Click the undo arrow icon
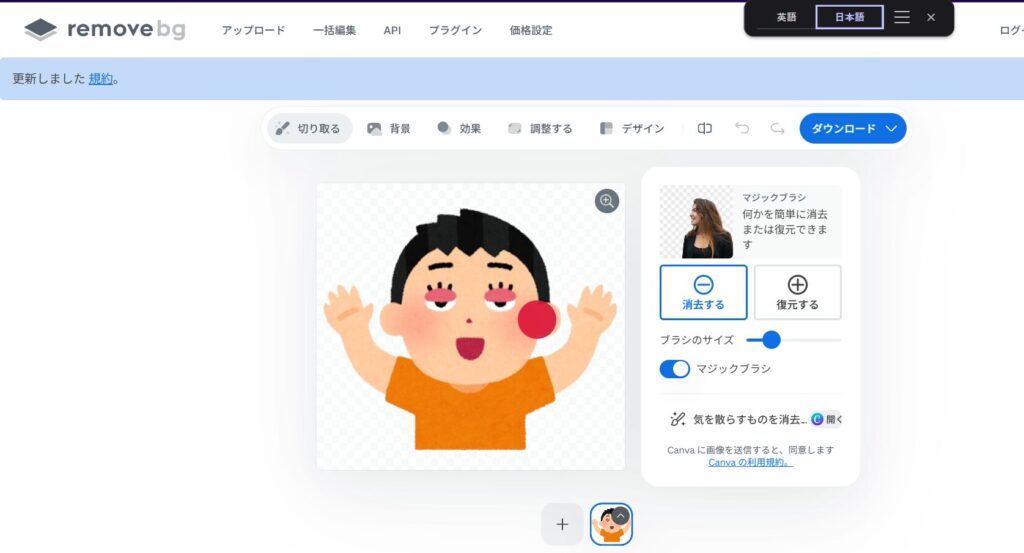Image resolution: width=1024 pixels, height=553 pixels. pyautogui.click(x=742, y=128)
